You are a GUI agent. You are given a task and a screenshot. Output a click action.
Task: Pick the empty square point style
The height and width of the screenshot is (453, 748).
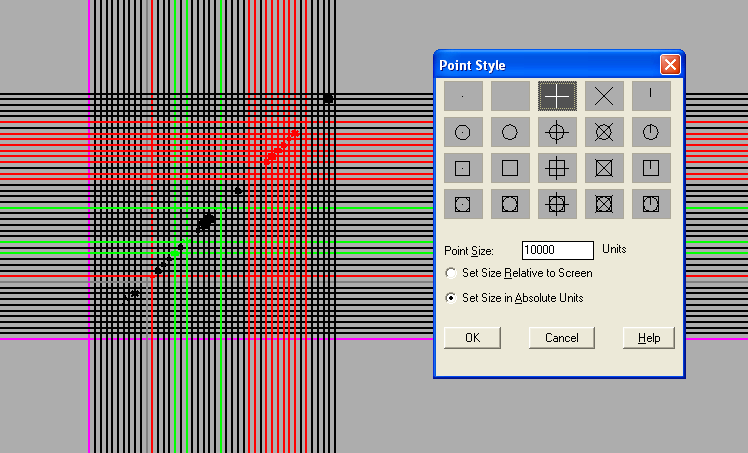tap(510, 168)
